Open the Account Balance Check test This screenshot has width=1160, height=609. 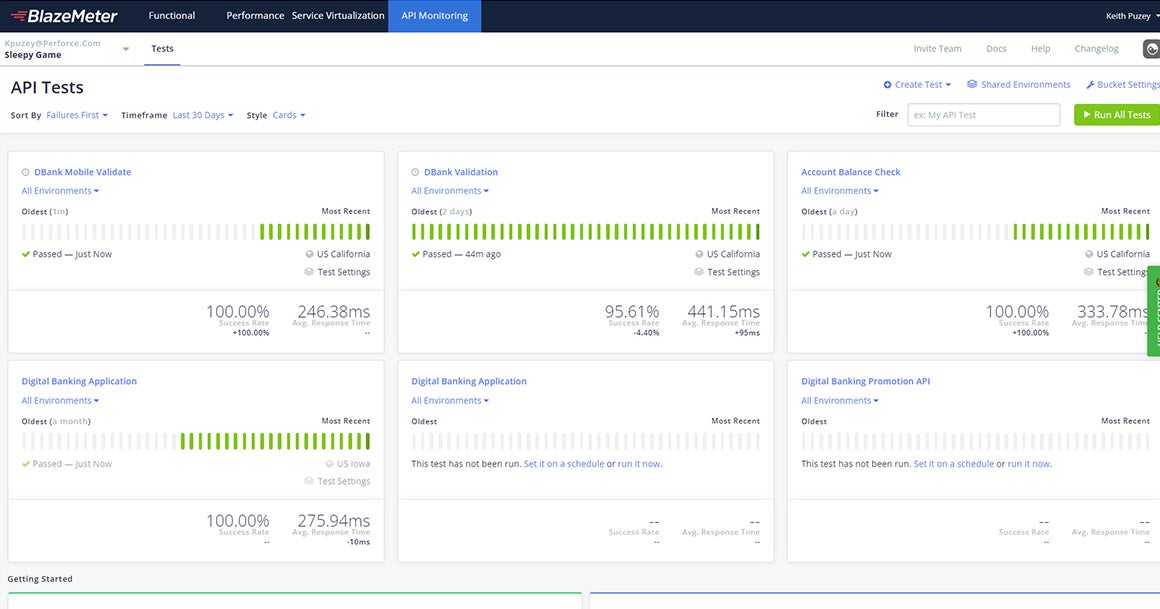coord(851,172)
